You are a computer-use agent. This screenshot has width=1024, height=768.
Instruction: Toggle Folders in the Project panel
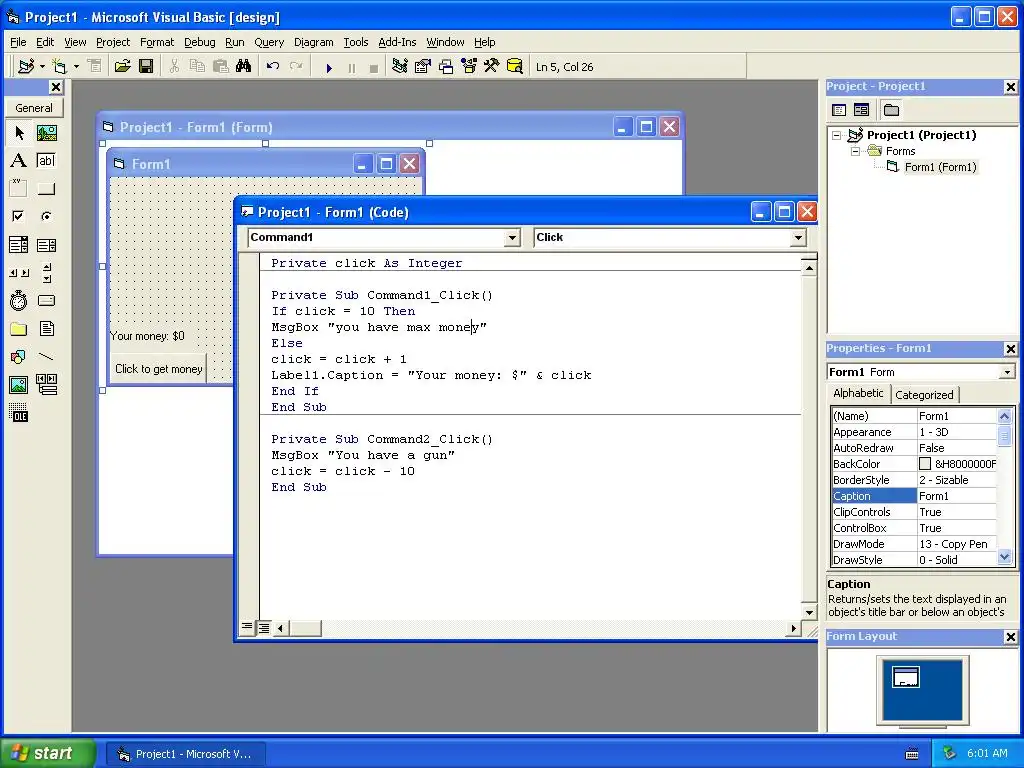coord(891,110)
